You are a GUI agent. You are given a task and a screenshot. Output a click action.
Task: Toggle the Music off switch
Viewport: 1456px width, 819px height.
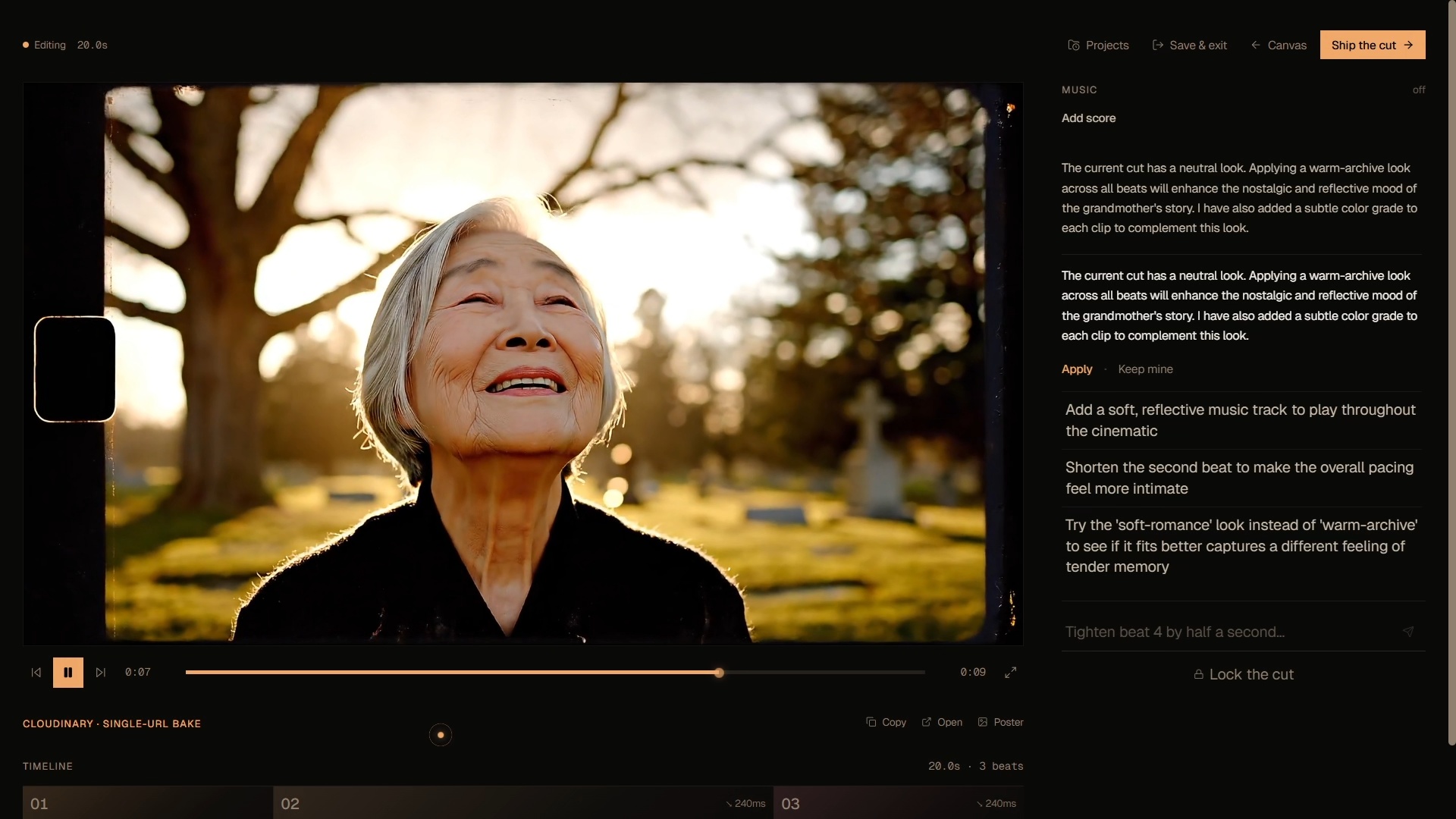tap(1418, 89)
